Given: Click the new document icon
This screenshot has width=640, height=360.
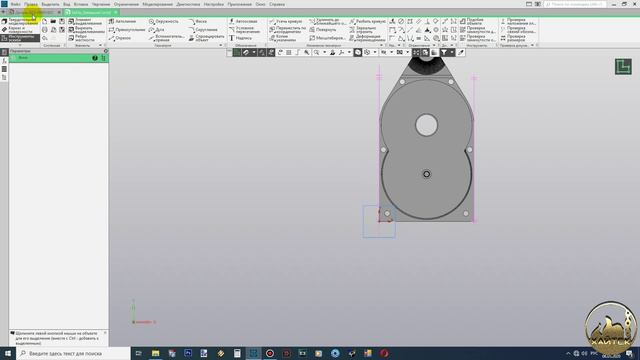Looking at the screenshot, I should (x=44, y=21).
